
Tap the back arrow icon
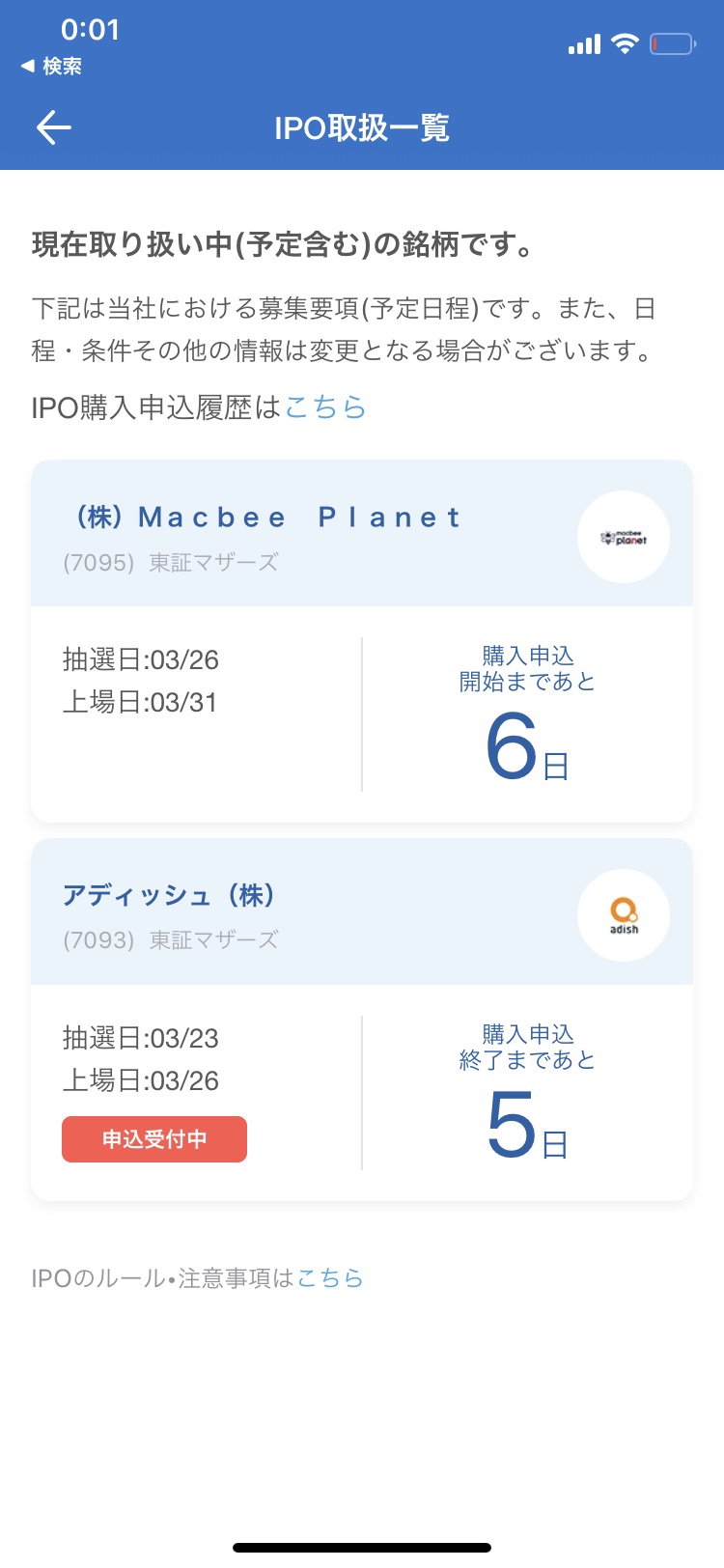pyautogui.click(x=54, y=127)
